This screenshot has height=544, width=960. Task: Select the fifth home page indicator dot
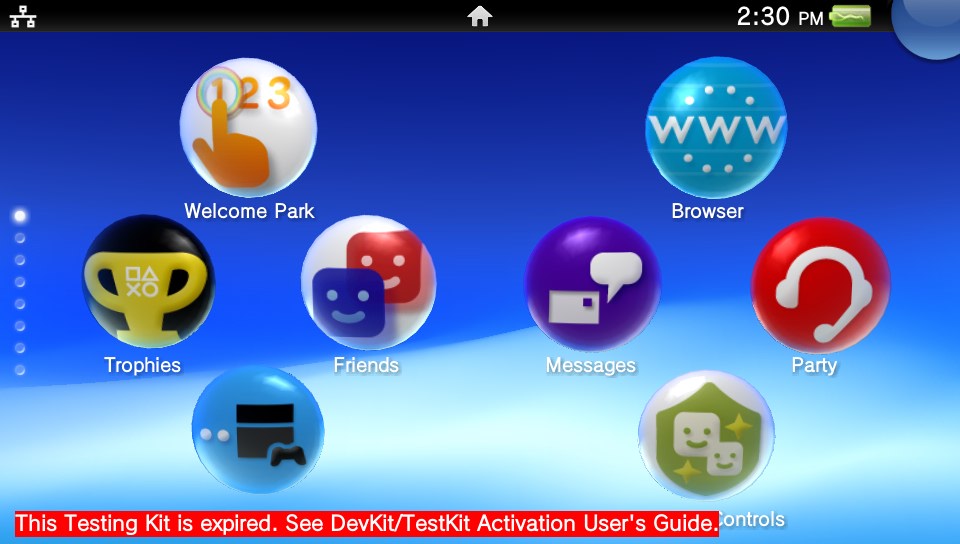click(x=20, y=304)
